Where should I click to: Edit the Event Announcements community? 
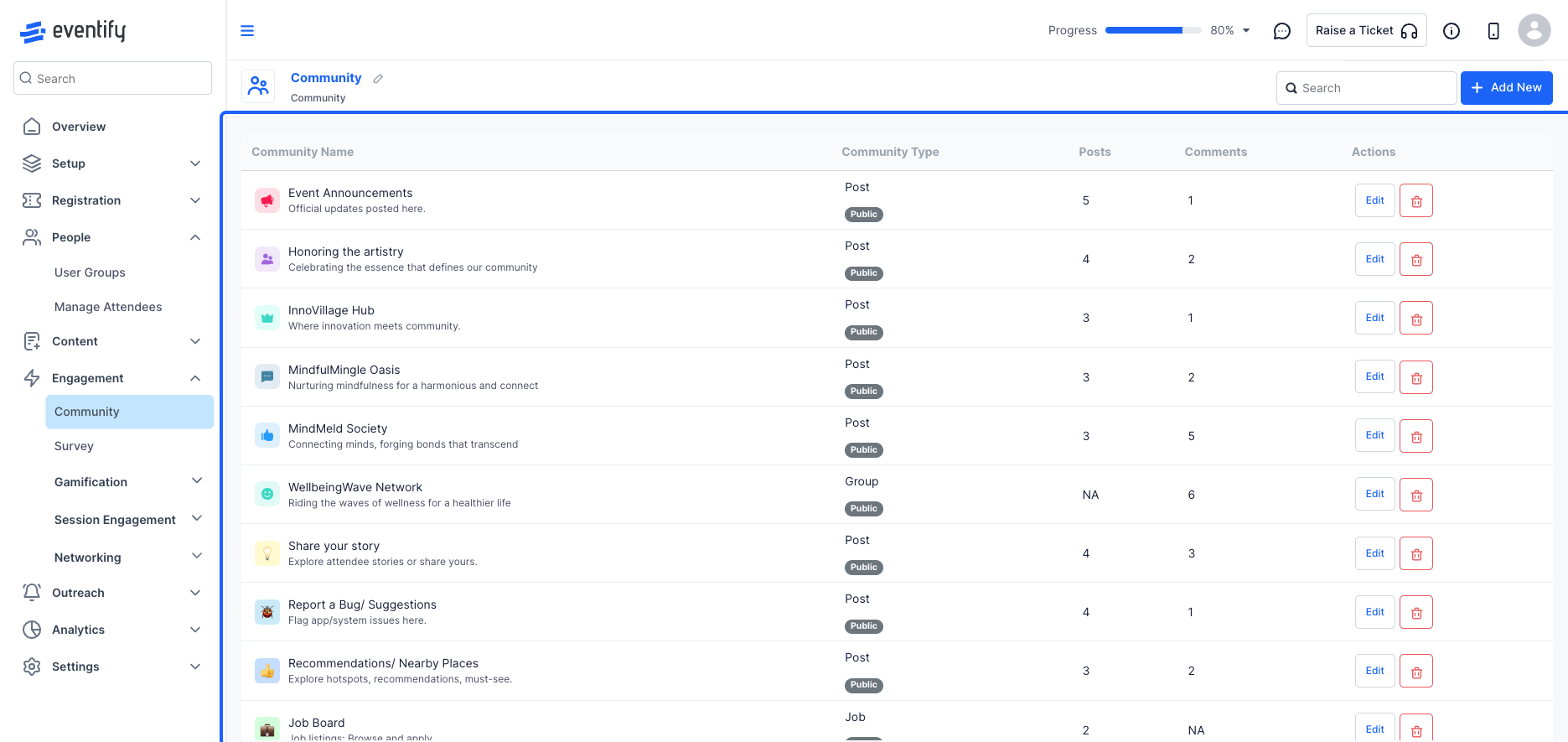point(1374,200)
